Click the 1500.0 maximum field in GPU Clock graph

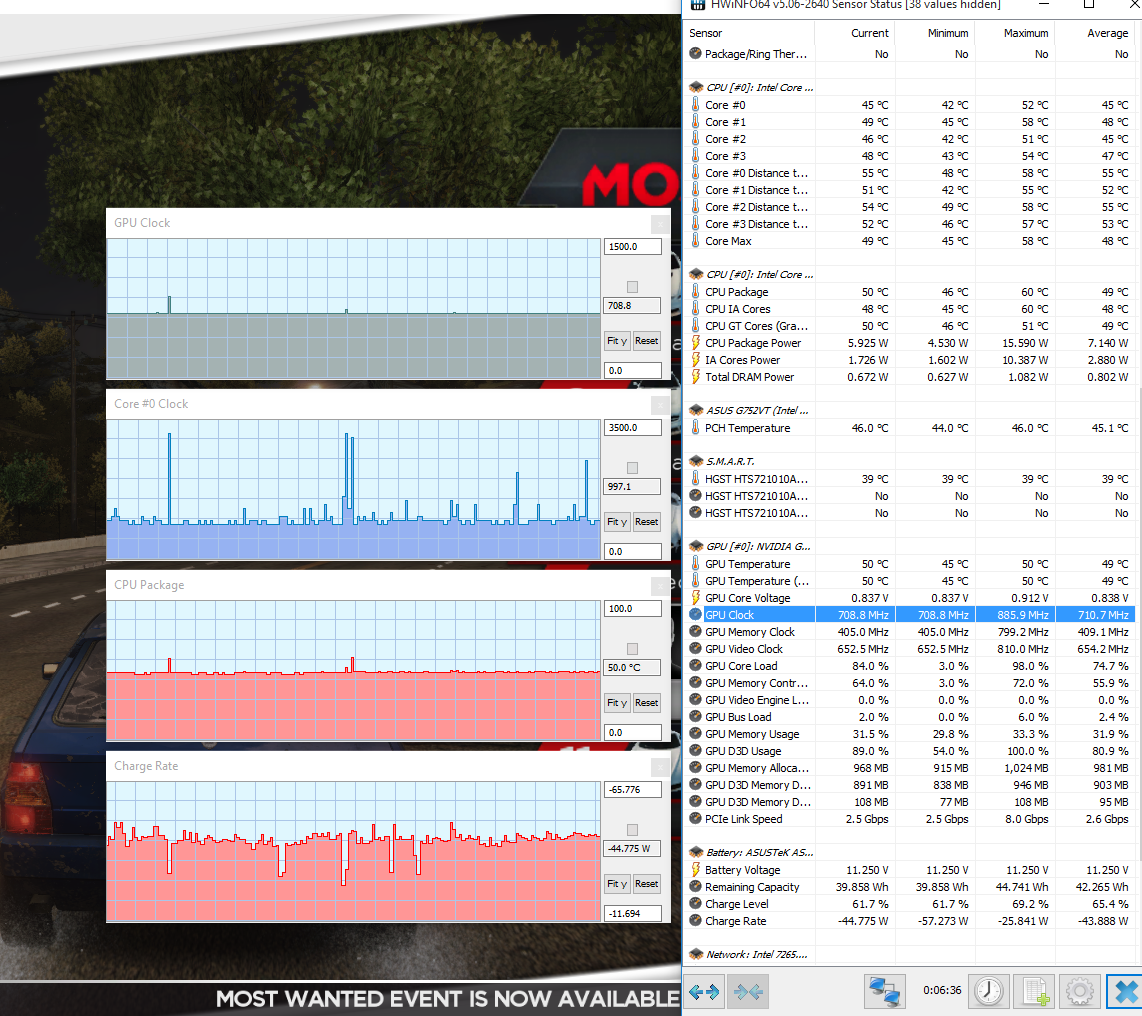click(633, 247)
